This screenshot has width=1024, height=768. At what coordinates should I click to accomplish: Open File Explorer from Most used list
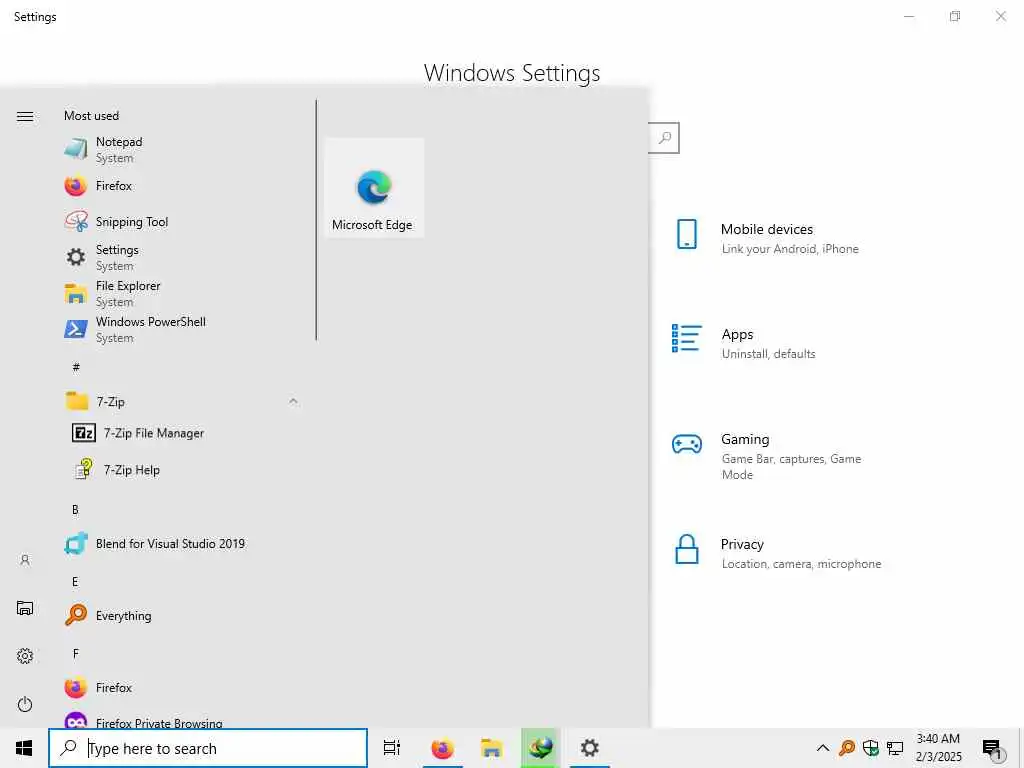183,293
